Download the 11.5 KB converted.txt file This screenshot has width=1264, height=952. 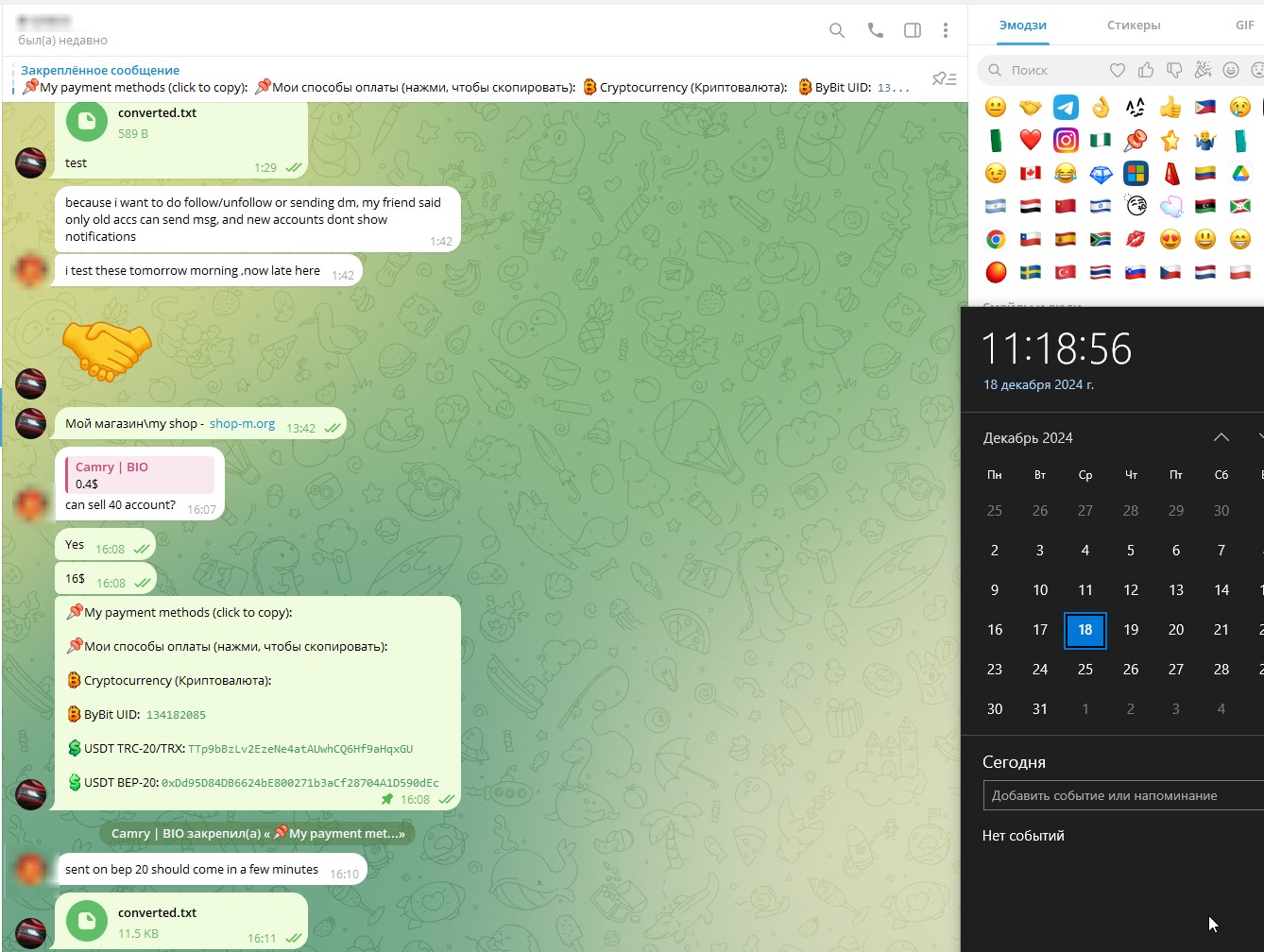click(x=87, y=921)
